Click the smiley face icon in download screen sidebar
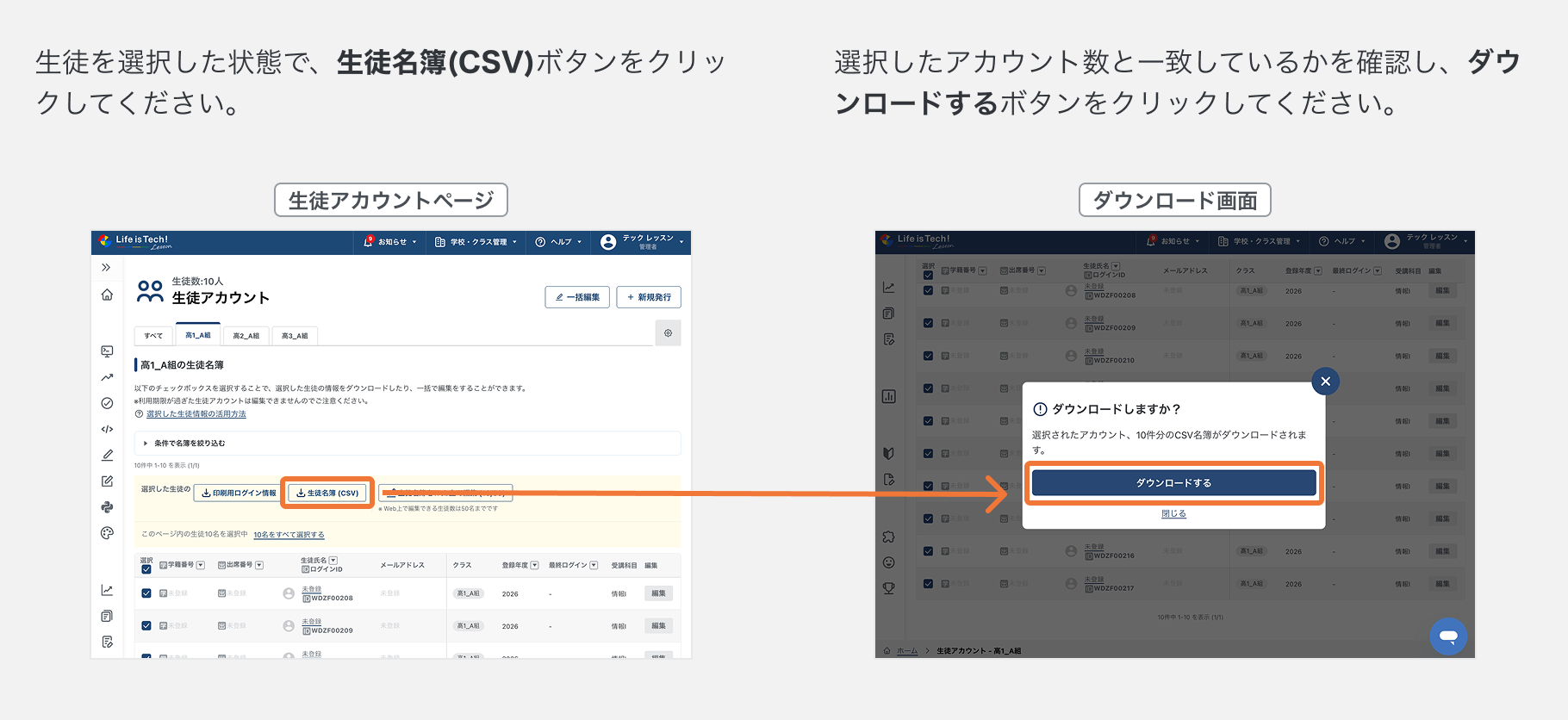Image resolution: width=1568 pixels, height=720 pixels. coord(888,562)
